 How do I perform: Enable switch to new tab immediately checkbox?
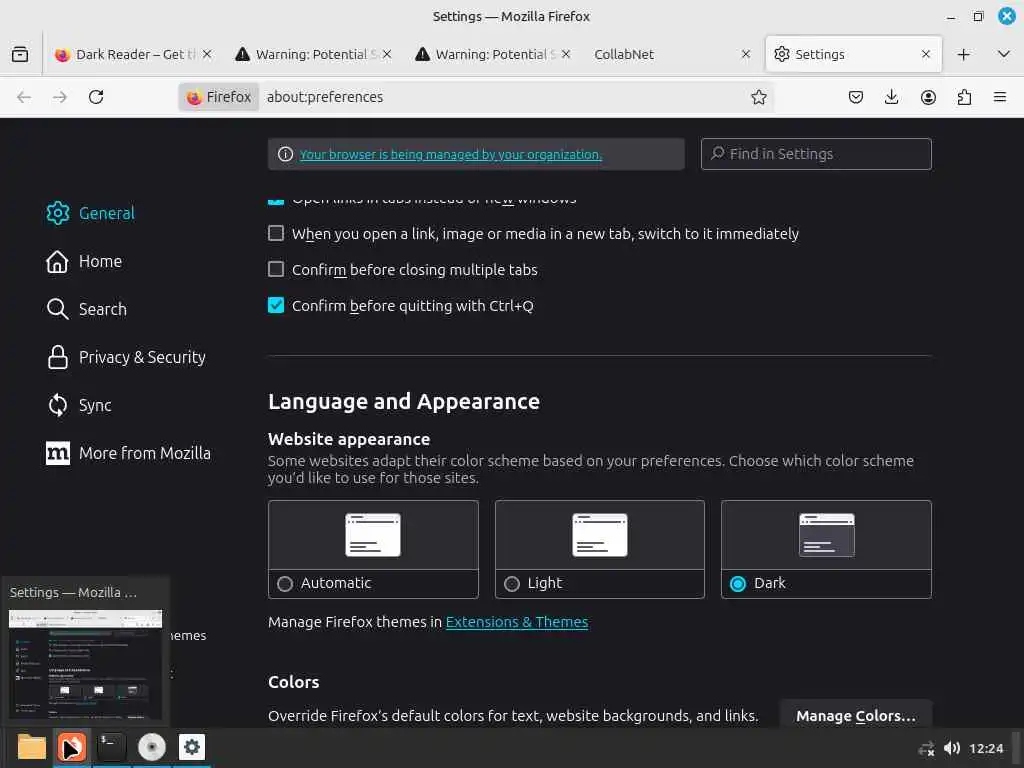click(x=276, y=233)
